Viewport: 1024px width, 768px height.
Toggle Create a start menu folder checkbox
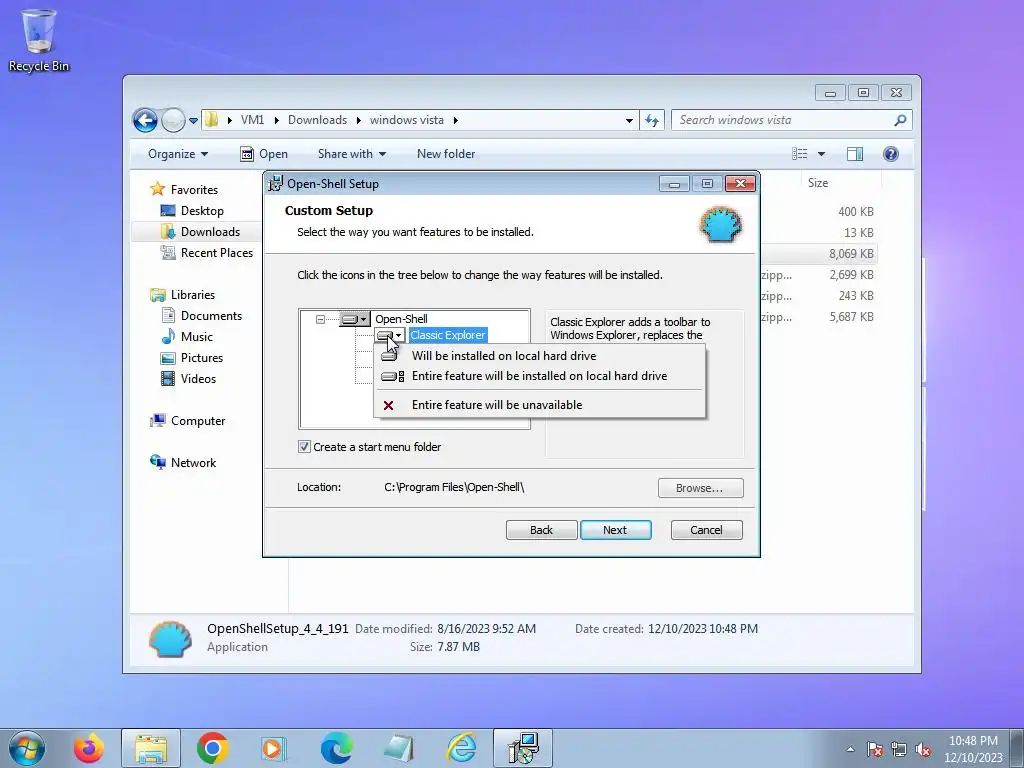click(304, 447)
